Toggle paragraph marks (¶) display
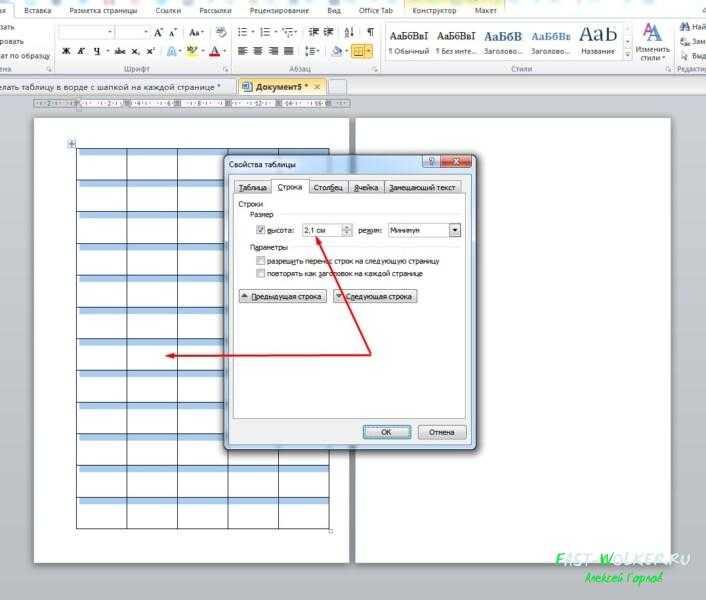Screen dimensions: 706x600 pos(370,32)
